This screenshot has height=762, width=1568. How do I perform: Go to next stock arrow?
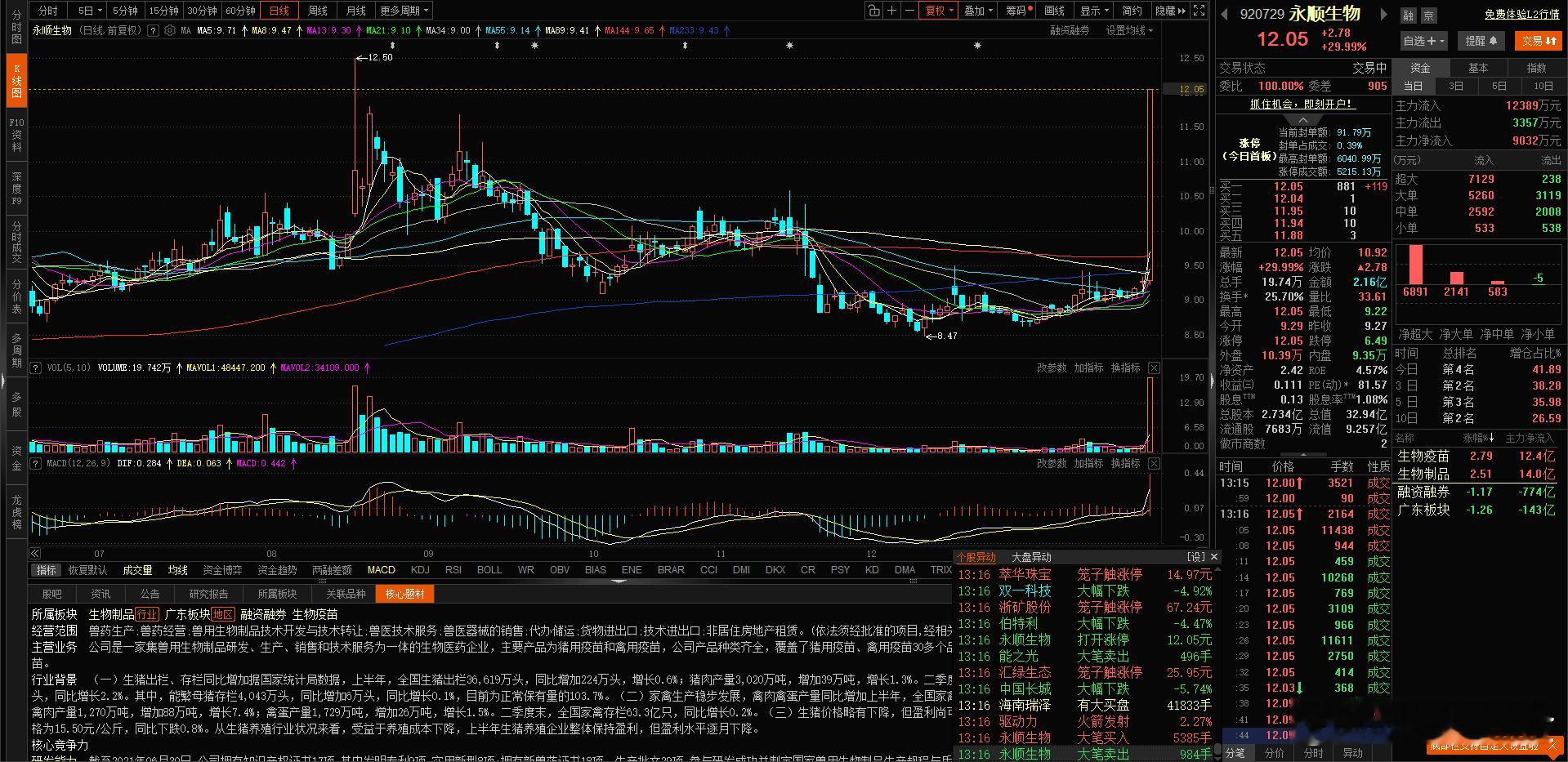1383,14
